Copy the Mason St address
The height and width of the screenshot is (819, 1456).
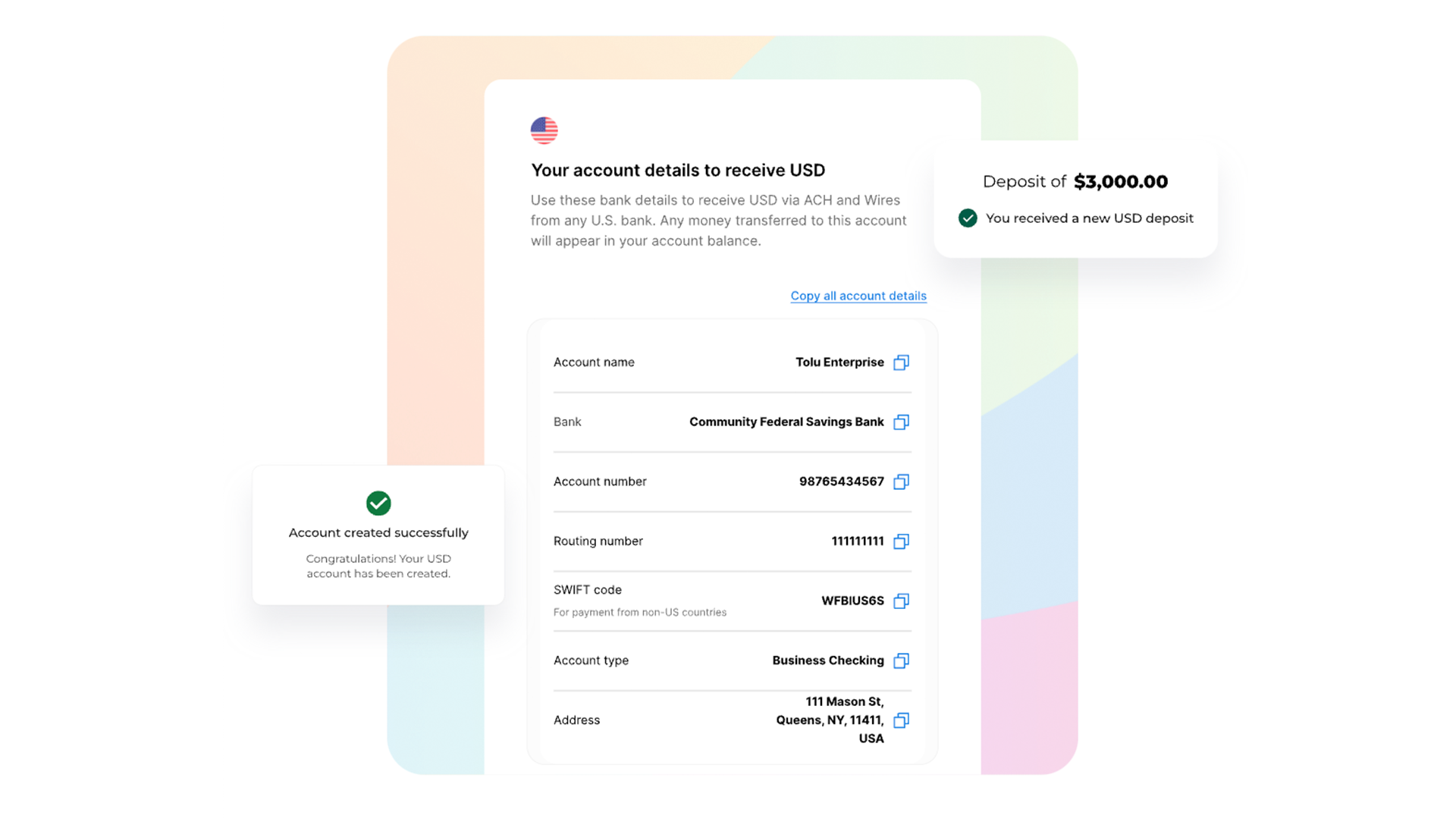pyautogui.click(x=901, y=720)
